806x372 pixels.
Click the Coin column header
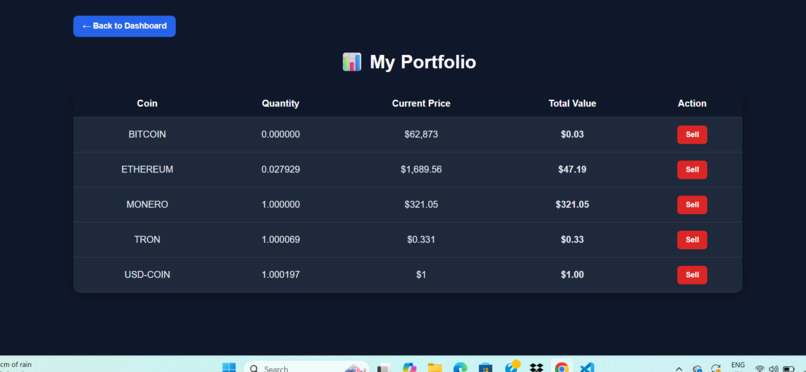(x=147, y=103)
